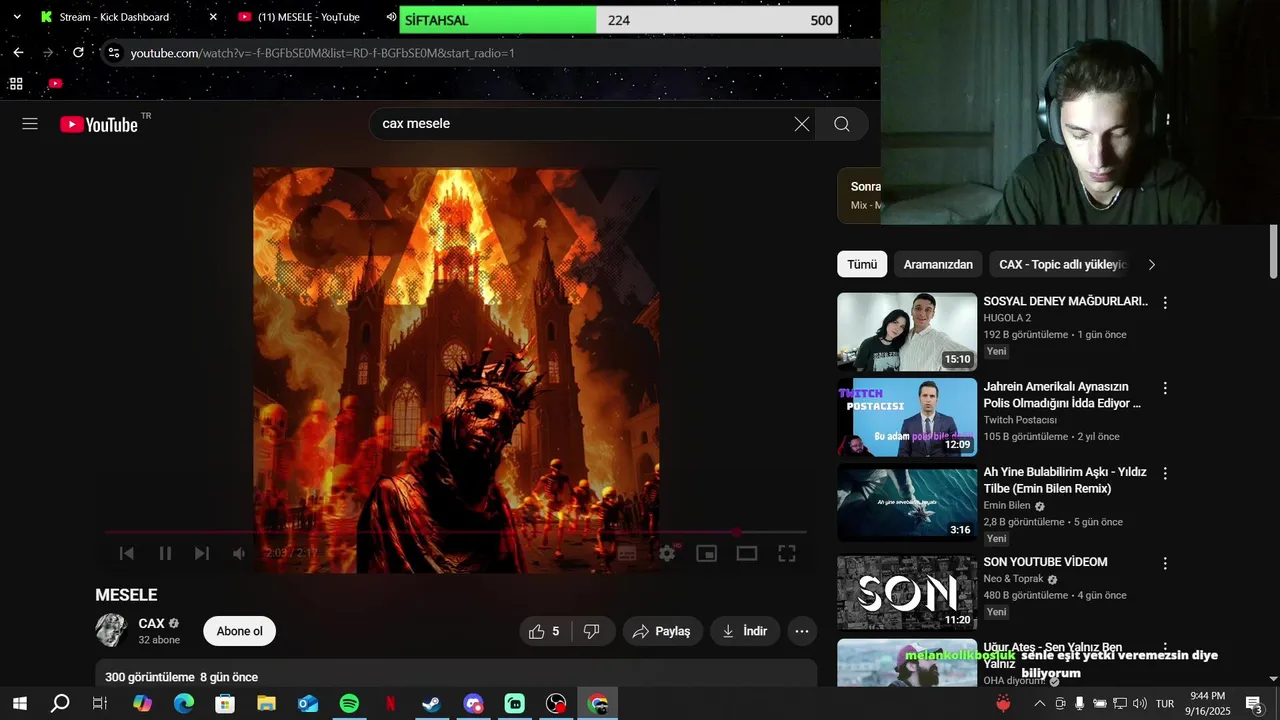Screen dimensions: 1280x720
Task: Open Task View on taskbar
Action: (x=100, y=703)
